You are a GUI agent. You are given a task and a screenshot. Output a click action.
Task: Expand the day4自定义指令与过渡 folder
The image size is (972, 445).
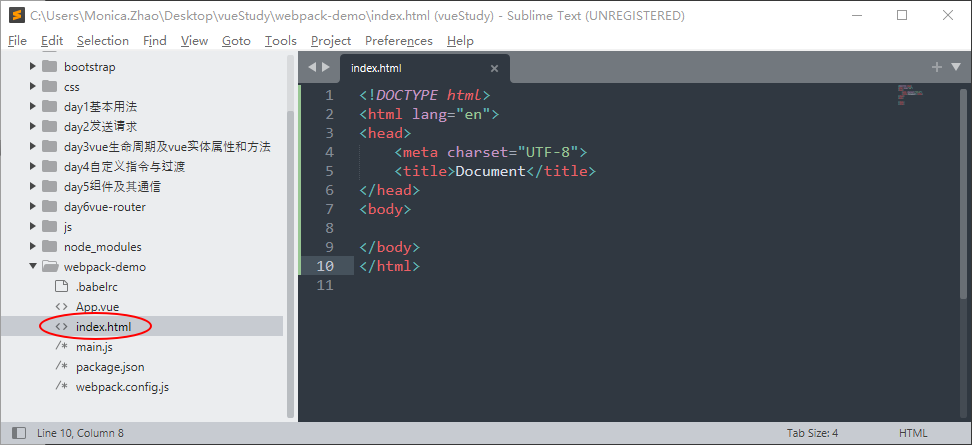[x=33, y=167]
